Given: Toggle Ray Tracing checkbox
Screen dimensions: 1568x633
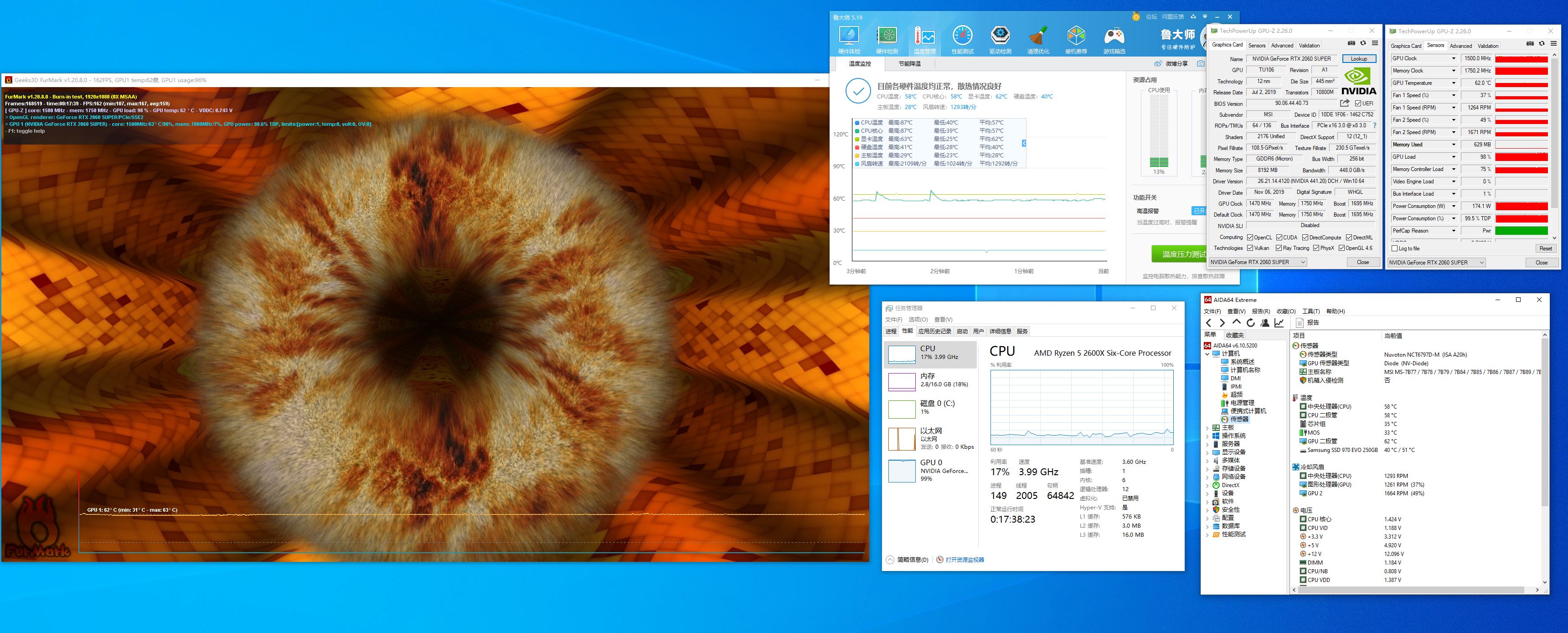Looking at the screenshot, I should point(1279,248).
